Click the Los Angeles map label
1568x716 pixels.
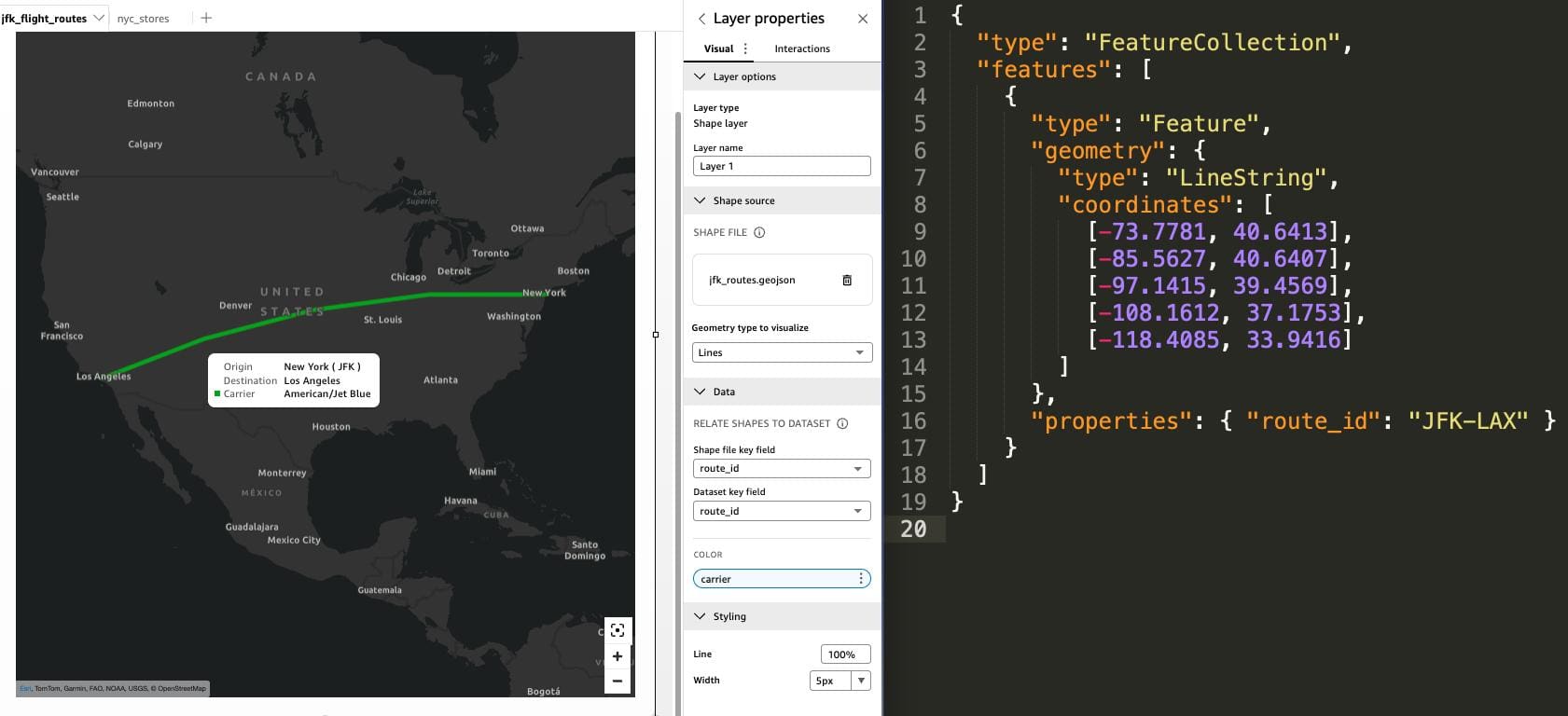point(104,377)
